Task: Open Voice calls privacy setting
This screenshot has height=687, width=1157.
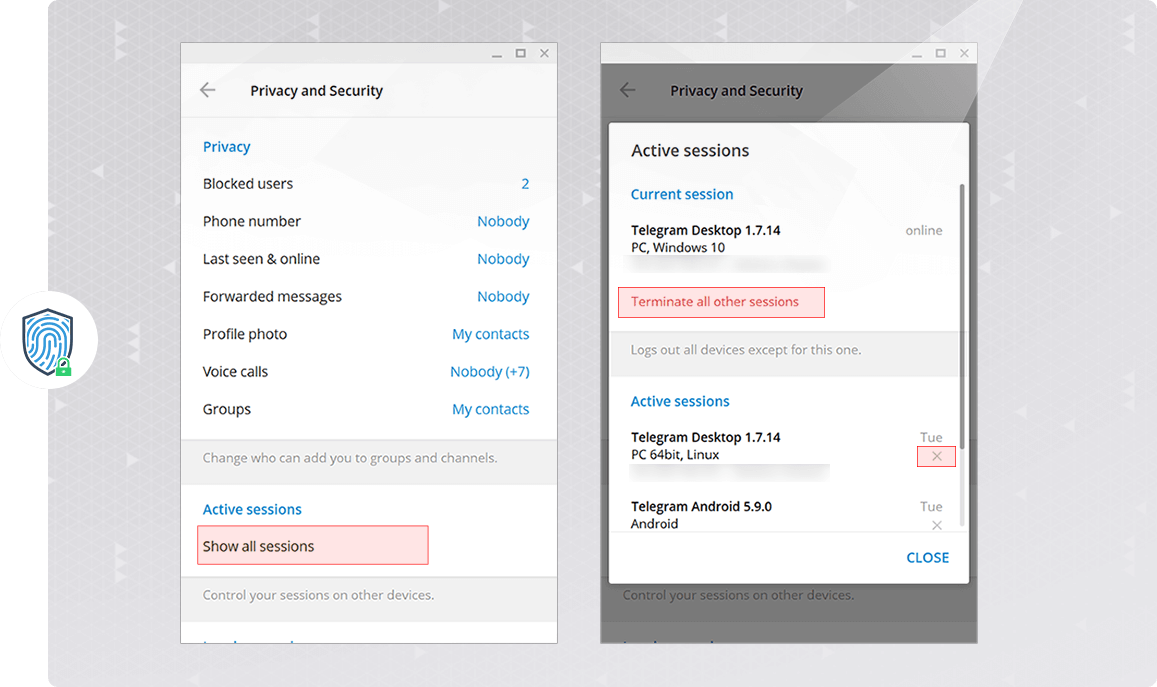Action: click(x=366, y=372)
